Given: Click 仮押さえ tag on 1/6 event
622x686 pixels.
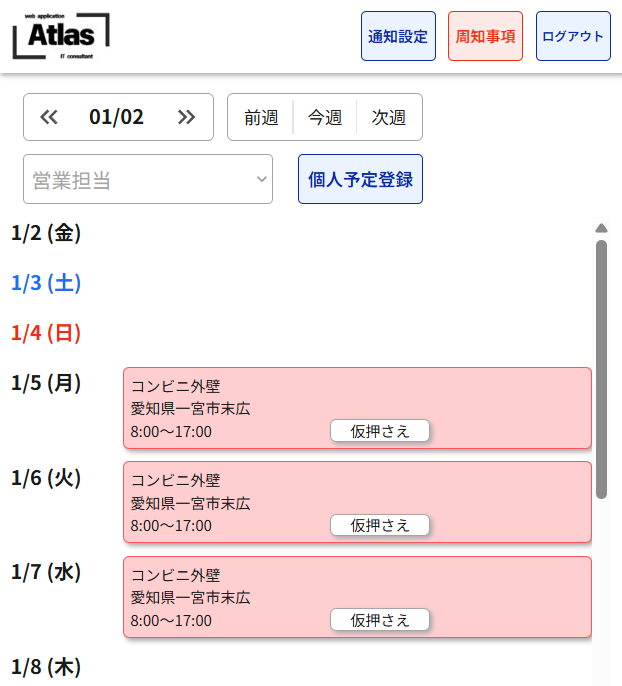Looking at the screenshot, I should (380, 525).
